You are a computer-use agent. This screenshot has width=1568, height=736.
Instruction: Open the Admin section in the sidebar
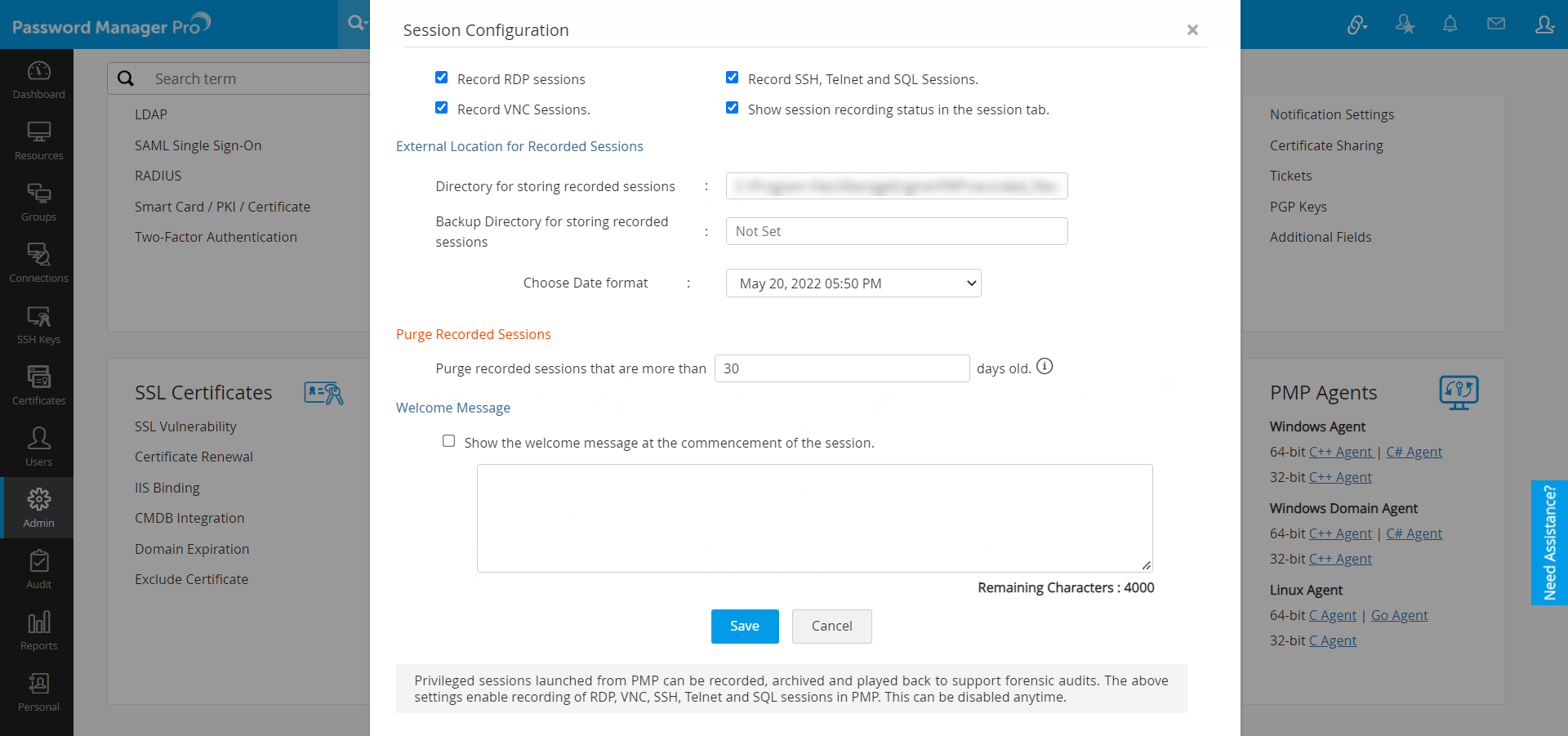click(38, 508)
